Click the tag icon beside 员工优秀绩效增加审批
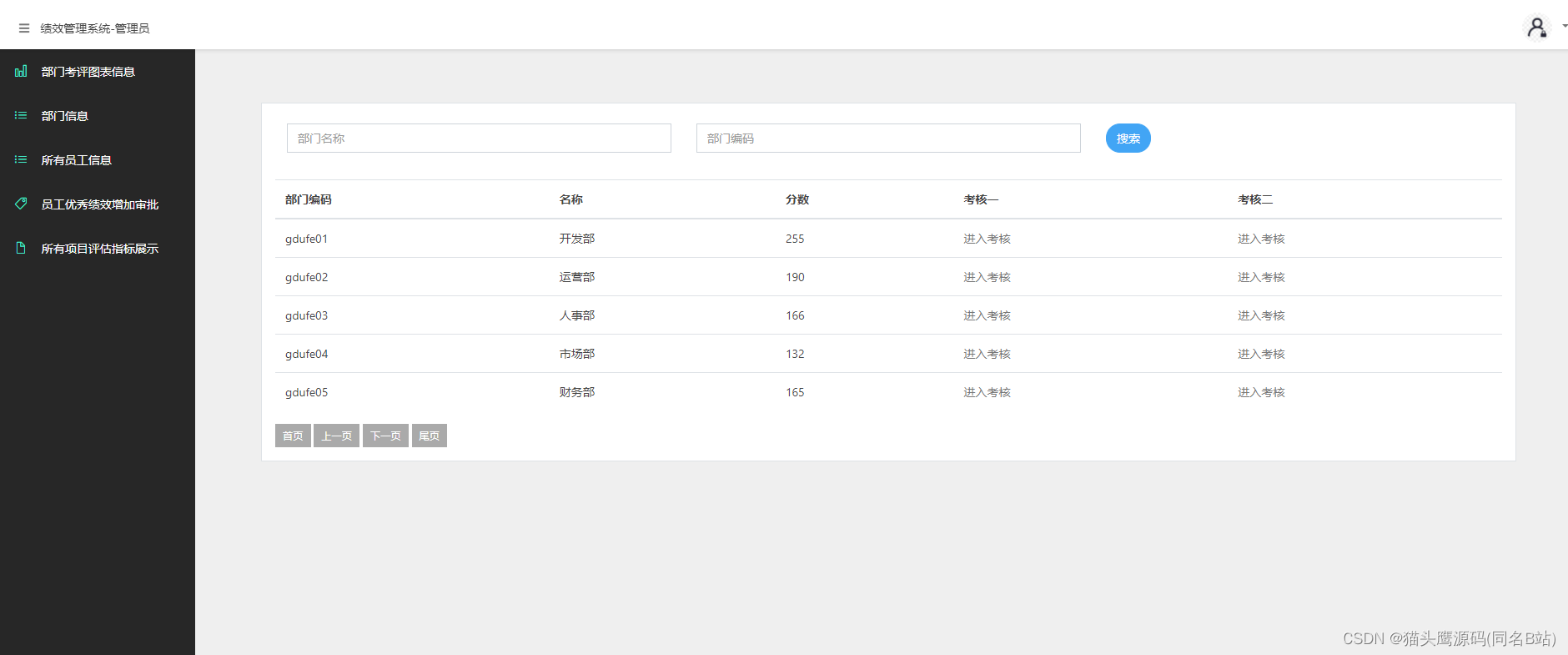This screenshot has height=655, width=1568. pos(21,204)
